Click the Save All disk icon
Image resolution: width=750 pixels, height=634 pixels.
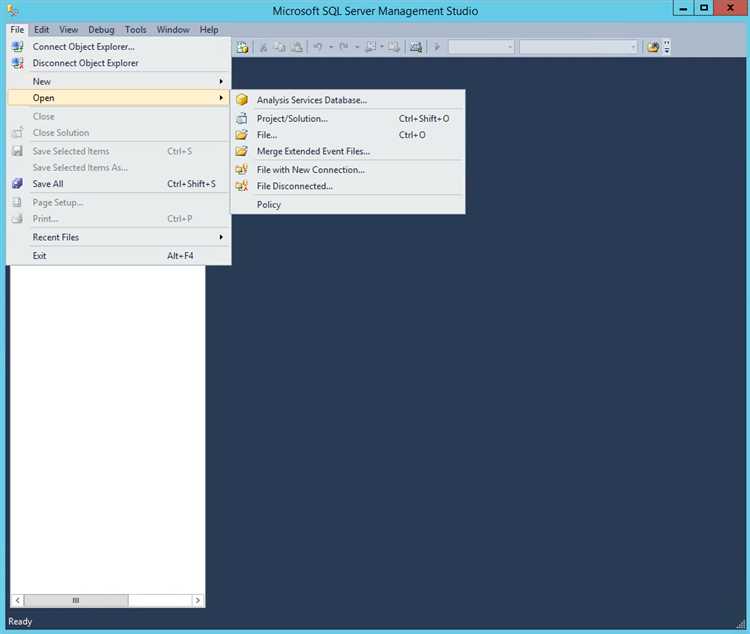coord(17,184)
